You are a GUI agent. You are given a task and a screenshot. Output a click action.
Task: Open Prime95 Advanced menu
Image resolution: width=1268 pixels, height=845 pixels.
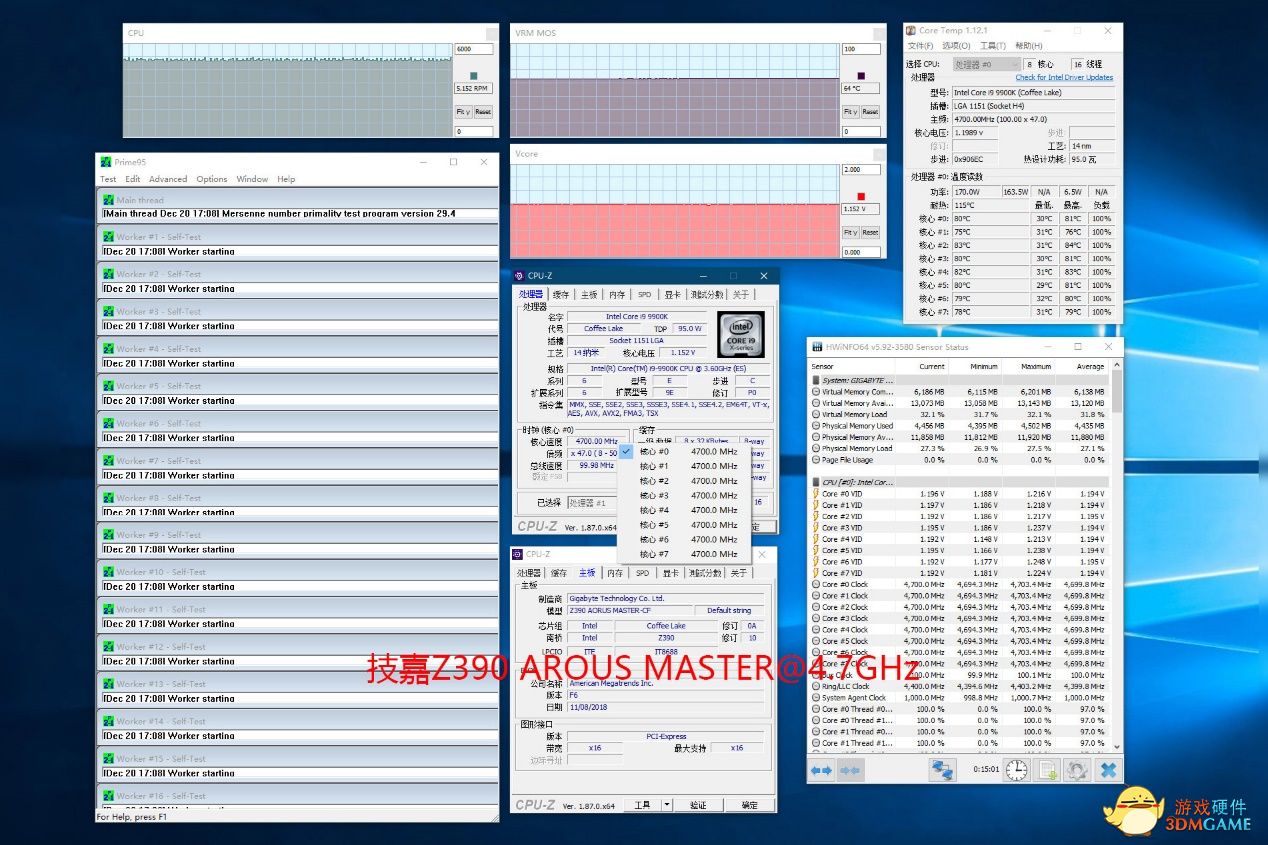(x=168, y=179)
